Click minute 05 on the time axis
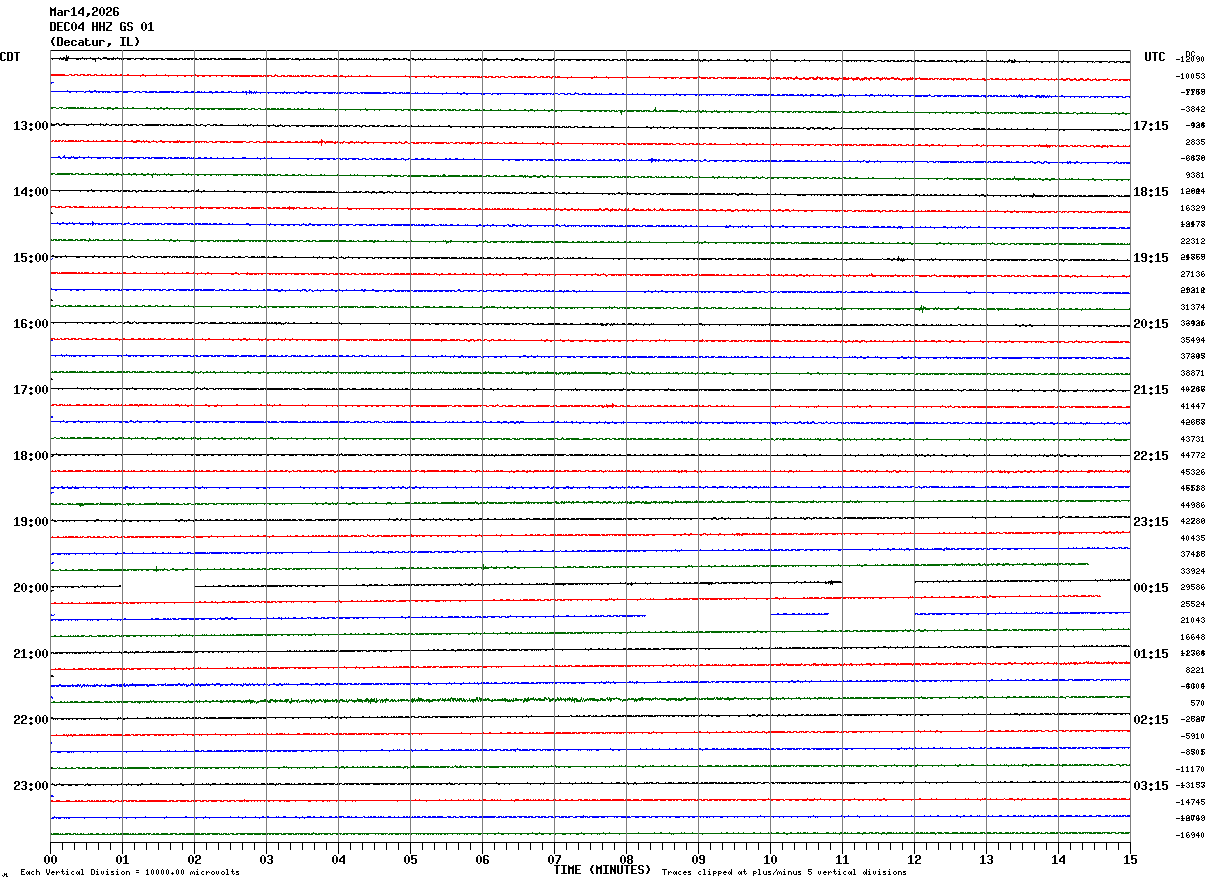The width and height of the screenshot is (1210, 886). pyautogui.click(x=410, y=858)
